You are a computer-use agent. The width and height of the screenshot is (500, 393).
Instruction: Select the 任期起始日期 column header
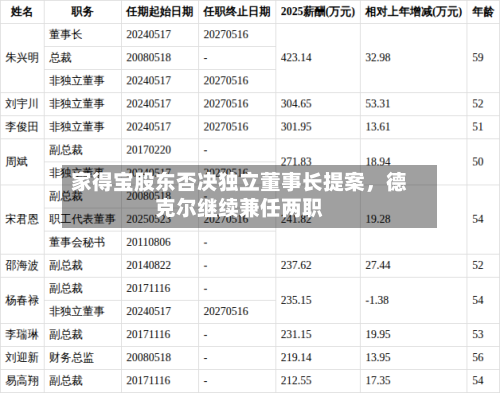(160, 12)
